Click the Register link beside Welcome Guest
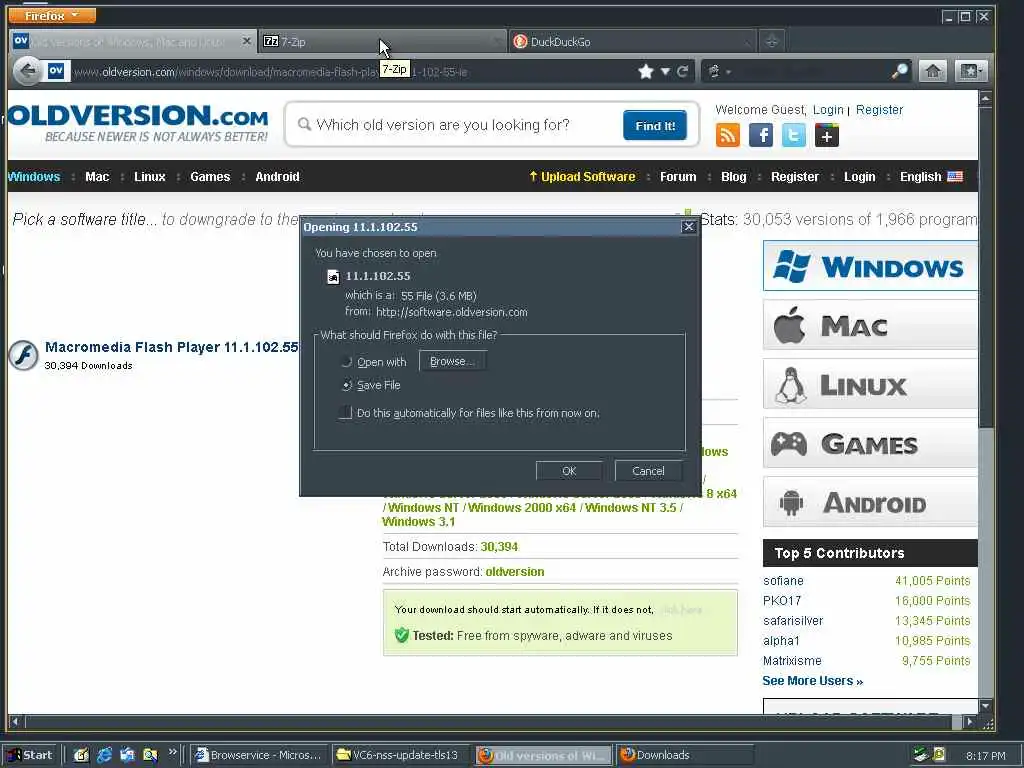The image size is (1024, 768). click(x=879, y=110)
